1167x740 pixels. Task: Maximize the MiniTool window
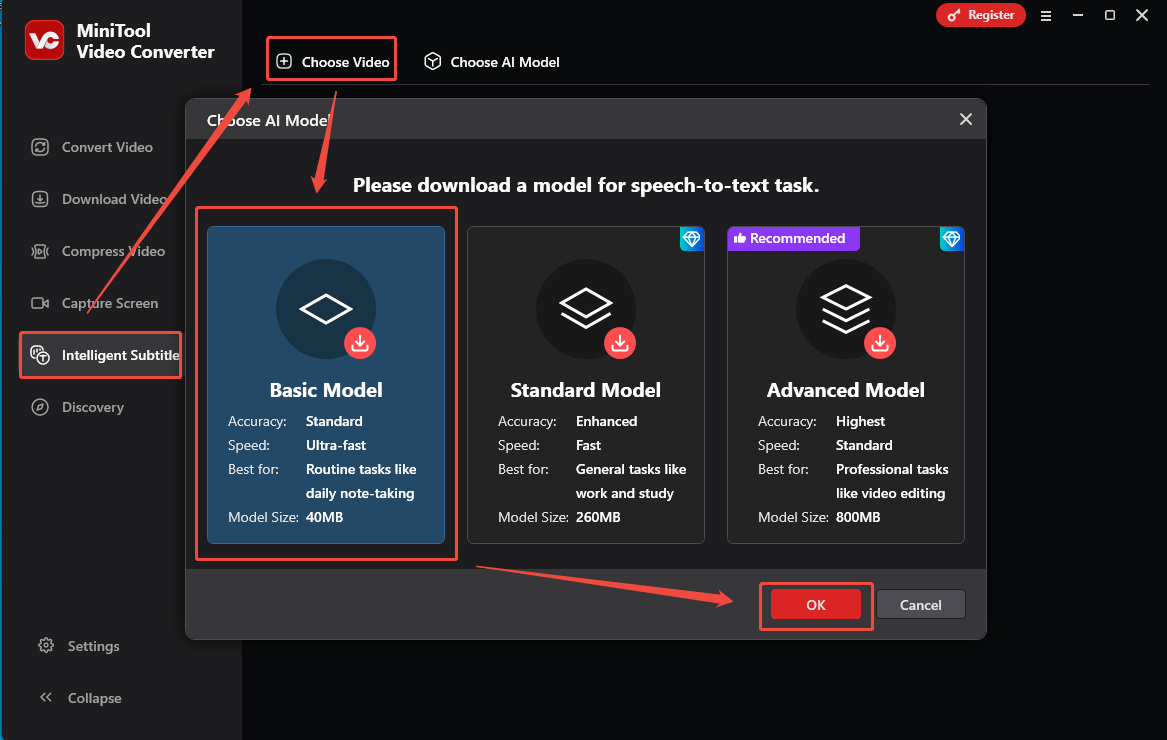tap(1110, 16)
